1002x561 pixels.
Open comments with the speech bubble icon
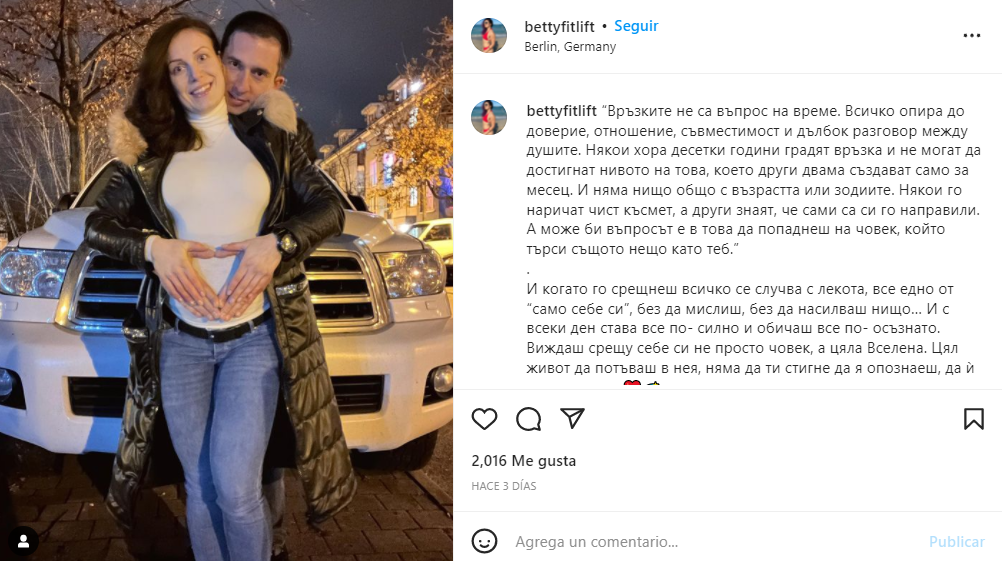(528, 419)
